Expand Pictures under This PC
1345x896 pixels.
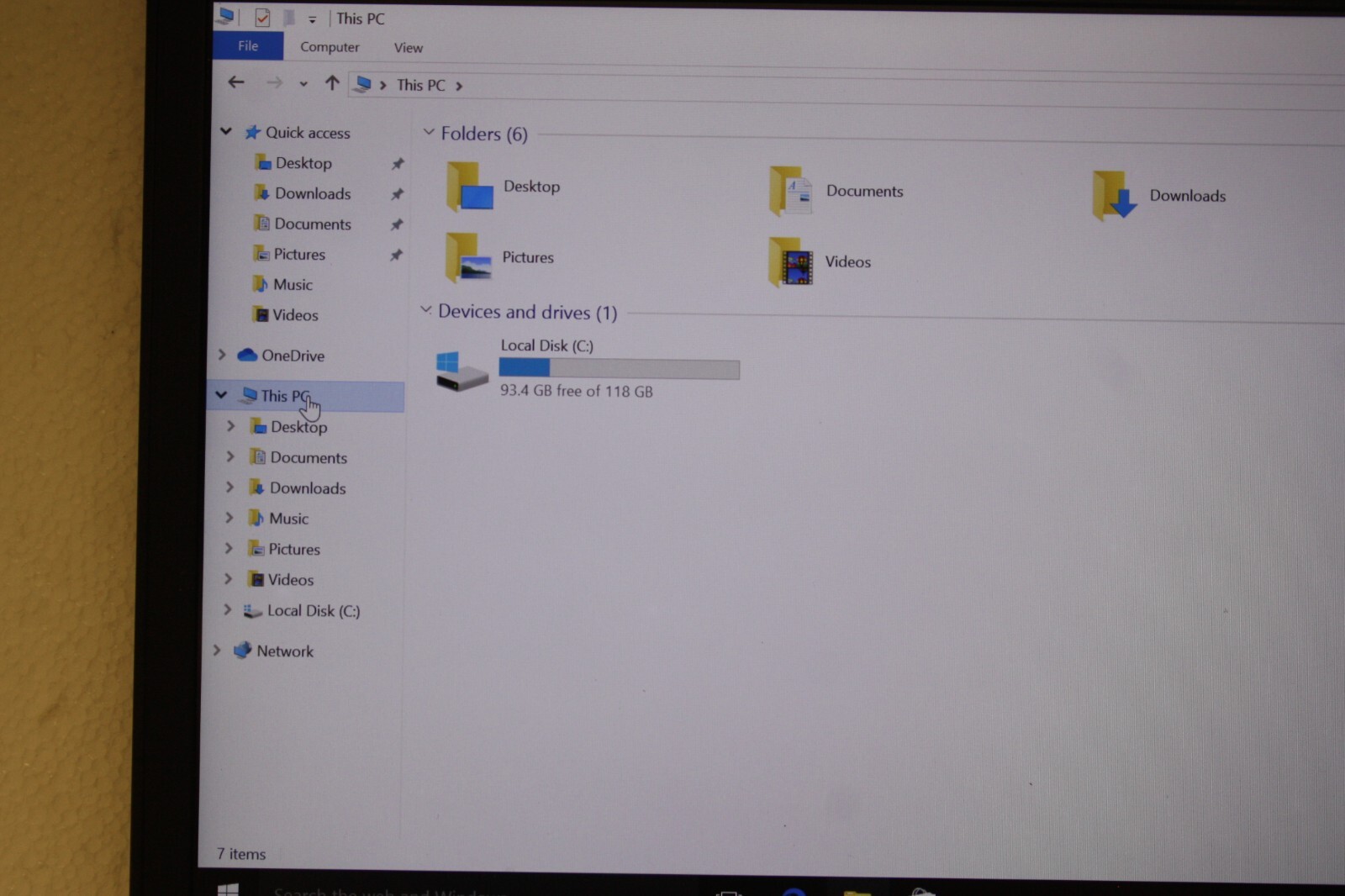[x=229, y=548]
